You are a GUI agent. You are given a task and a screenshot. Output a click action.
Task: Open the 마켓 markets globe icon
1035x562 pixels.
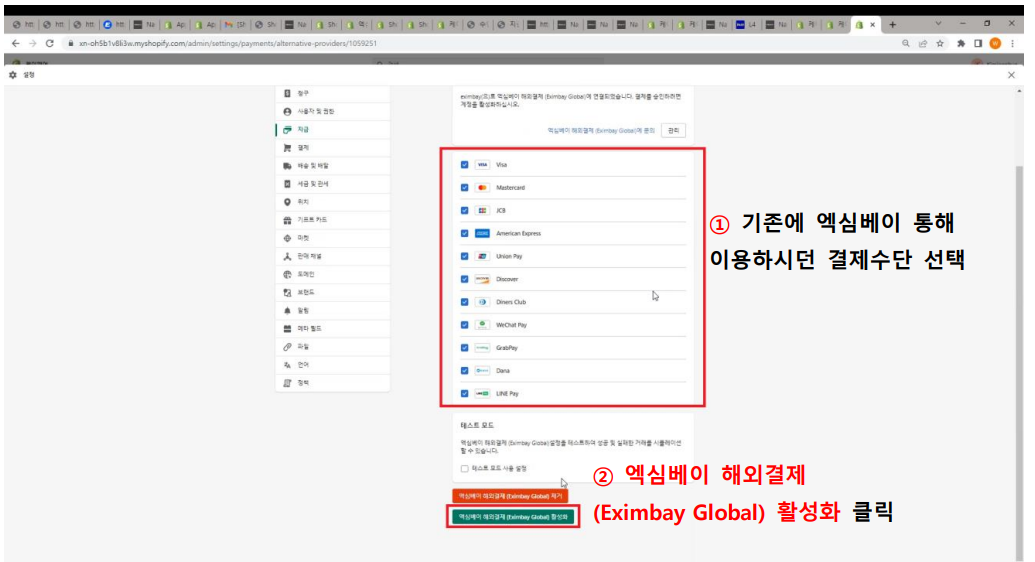287,238
